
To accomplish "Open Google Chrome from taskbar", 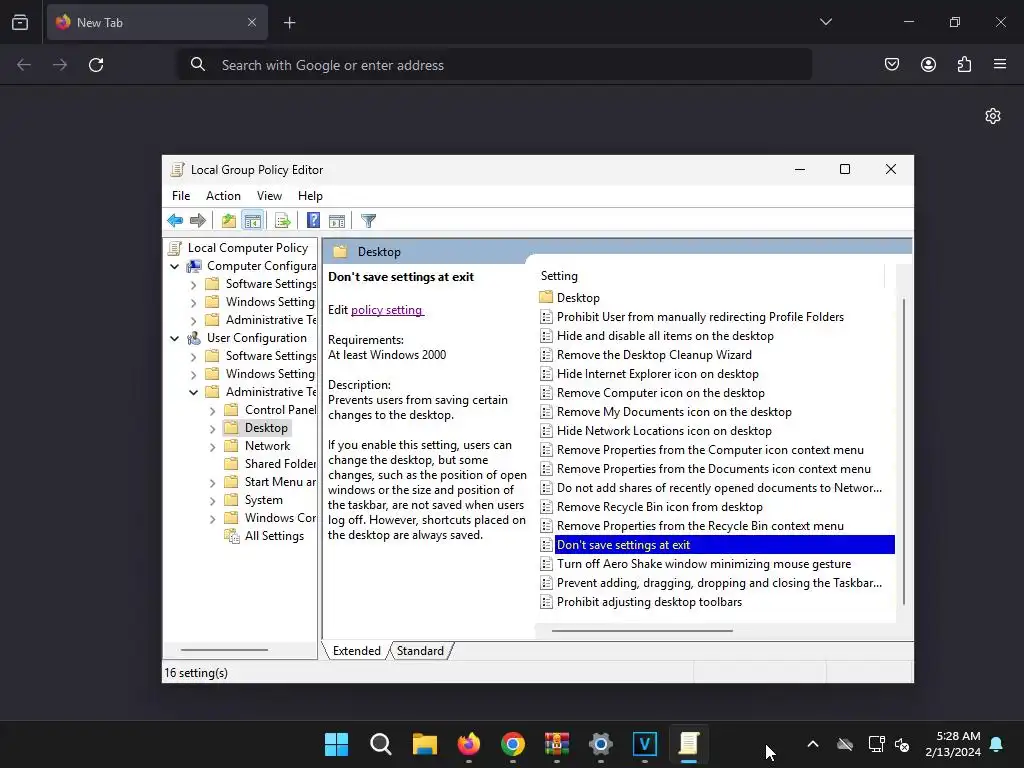I will [x=513, y=744].
